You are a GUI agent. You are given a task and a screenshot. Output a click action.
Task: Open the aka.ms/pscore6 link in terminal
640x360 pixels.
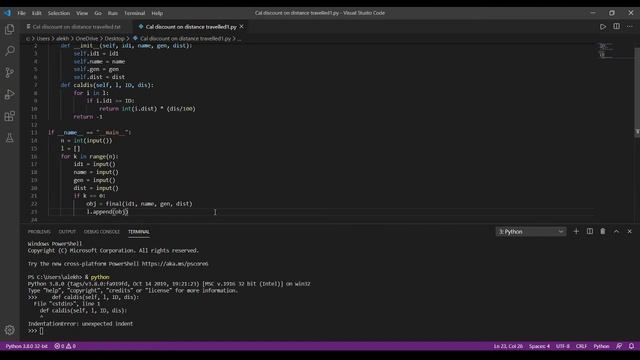click(x=175, y=264)
